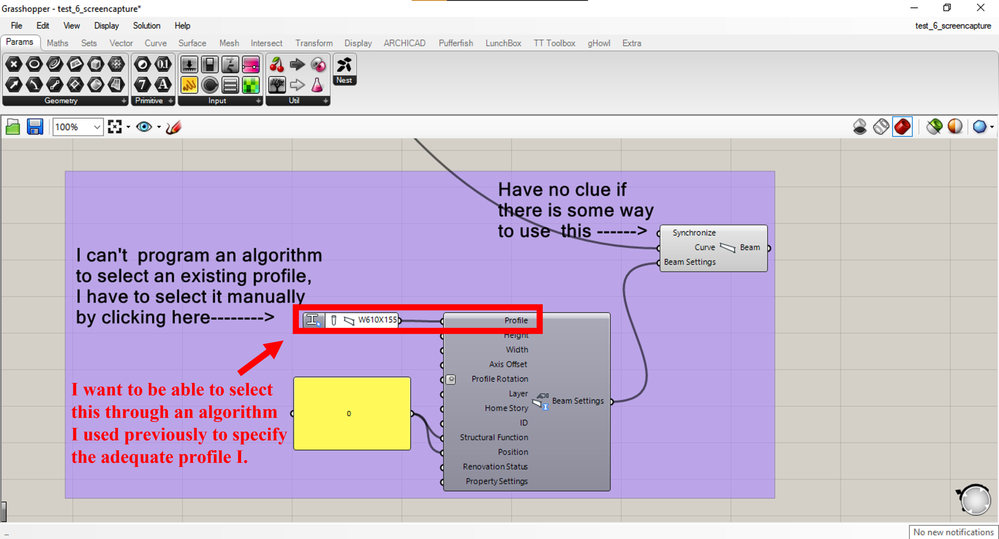Click the Synchronize input on Beam component
The width and height of the screenshot is (999, 539).
click(x=694, y=233)
